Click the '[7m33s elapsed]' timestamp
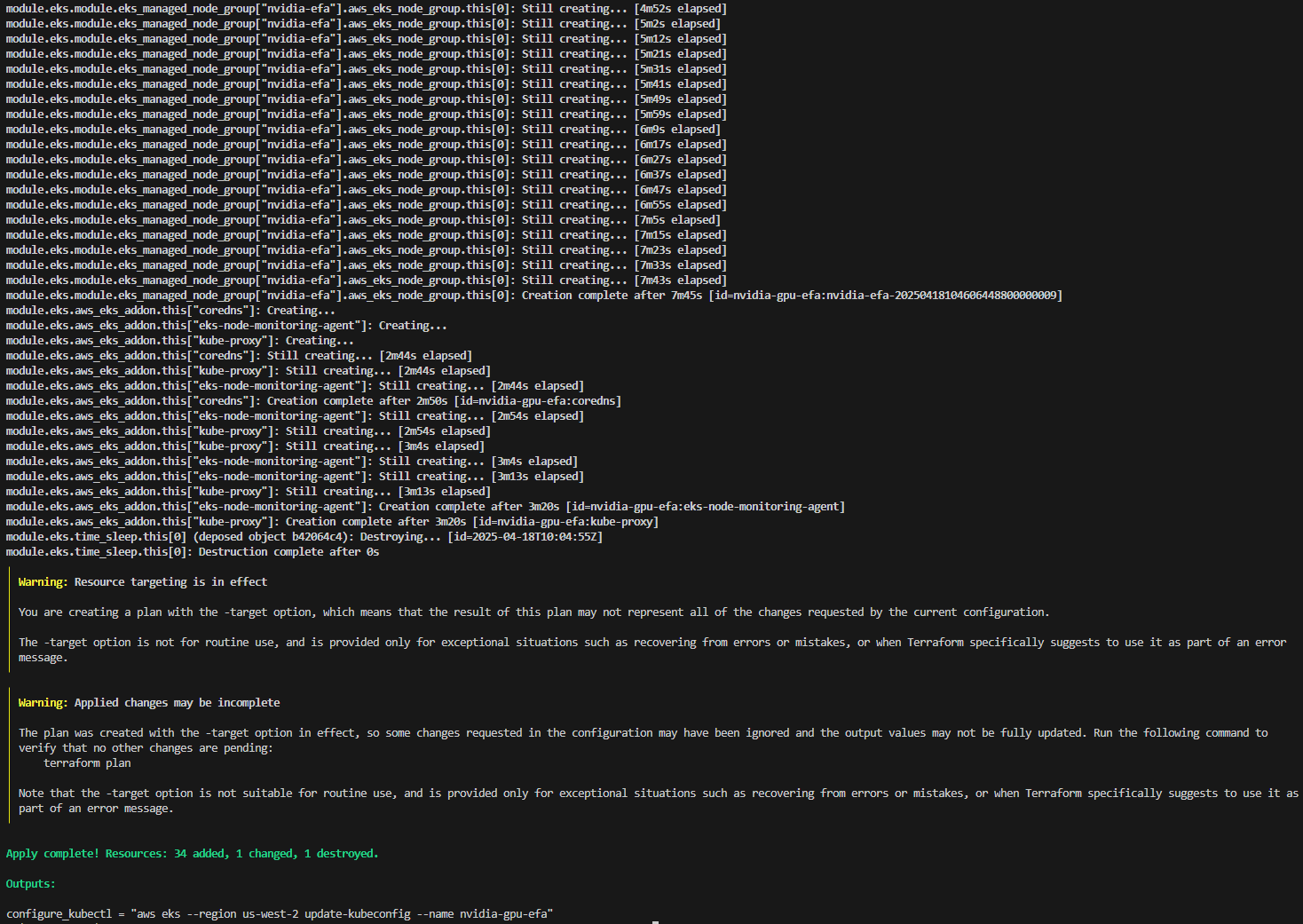Screen dimensions: 1303x924 pyautogui.click(x=680, y=265)
